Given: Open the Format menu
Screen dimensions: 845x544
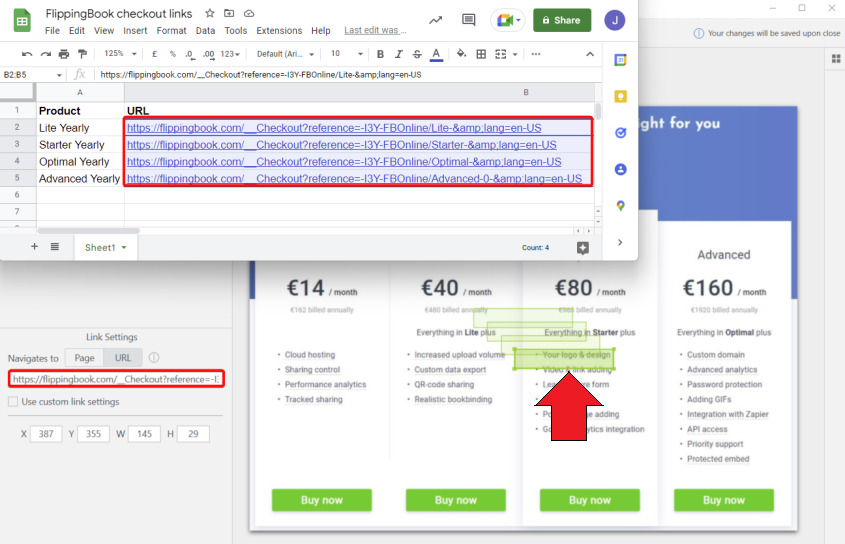Looking at the screenshot, I should pyautogui.click(x=171, y=31).
